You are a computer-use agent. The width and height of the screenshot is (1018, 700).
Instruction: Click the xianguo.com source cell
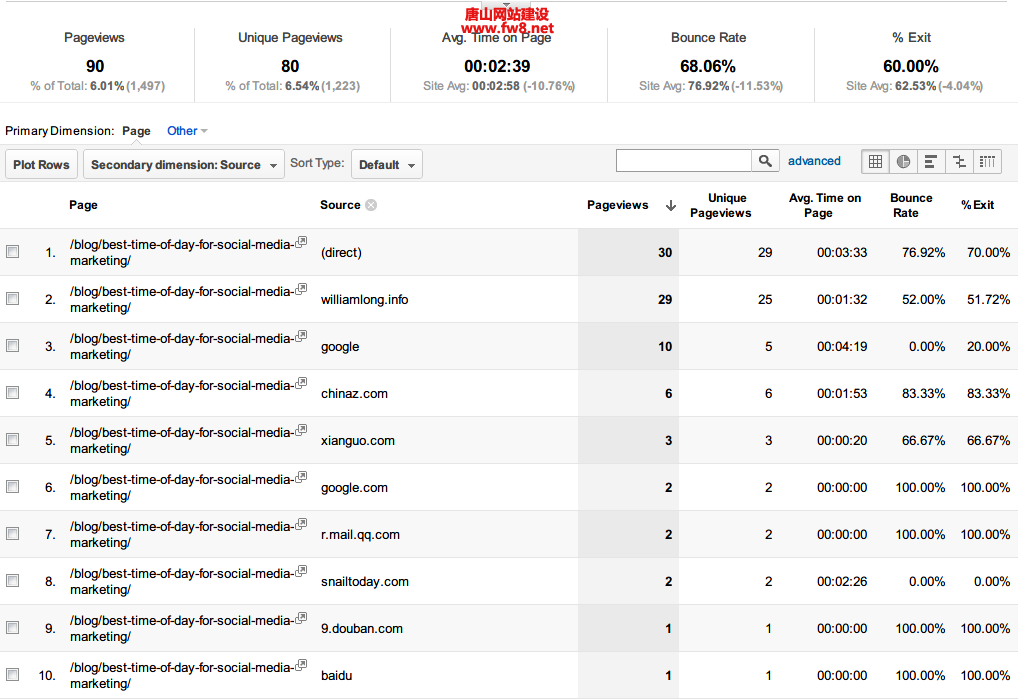(x=357, y=440)
